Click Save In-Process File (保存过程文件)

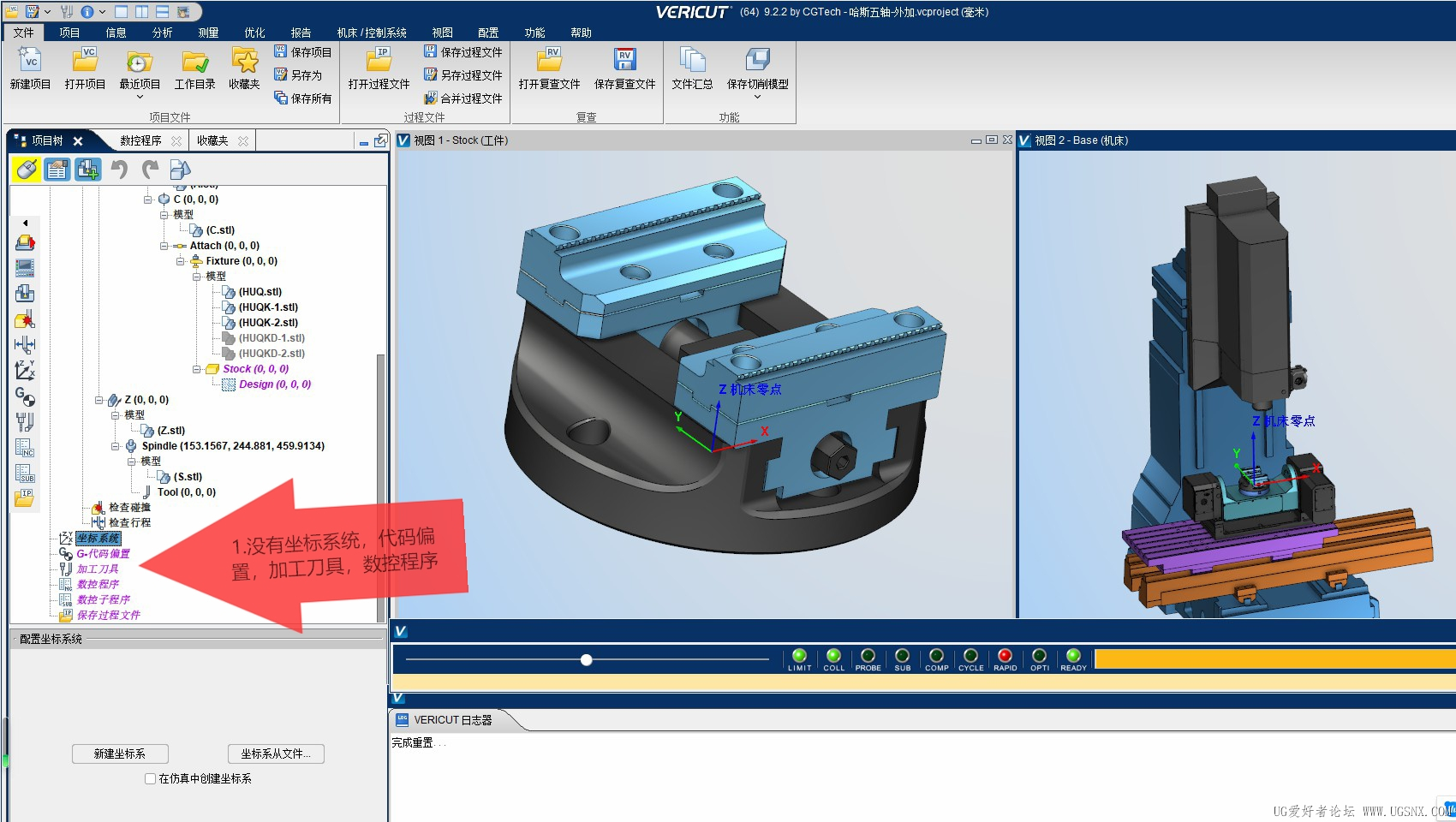point(462,52)
